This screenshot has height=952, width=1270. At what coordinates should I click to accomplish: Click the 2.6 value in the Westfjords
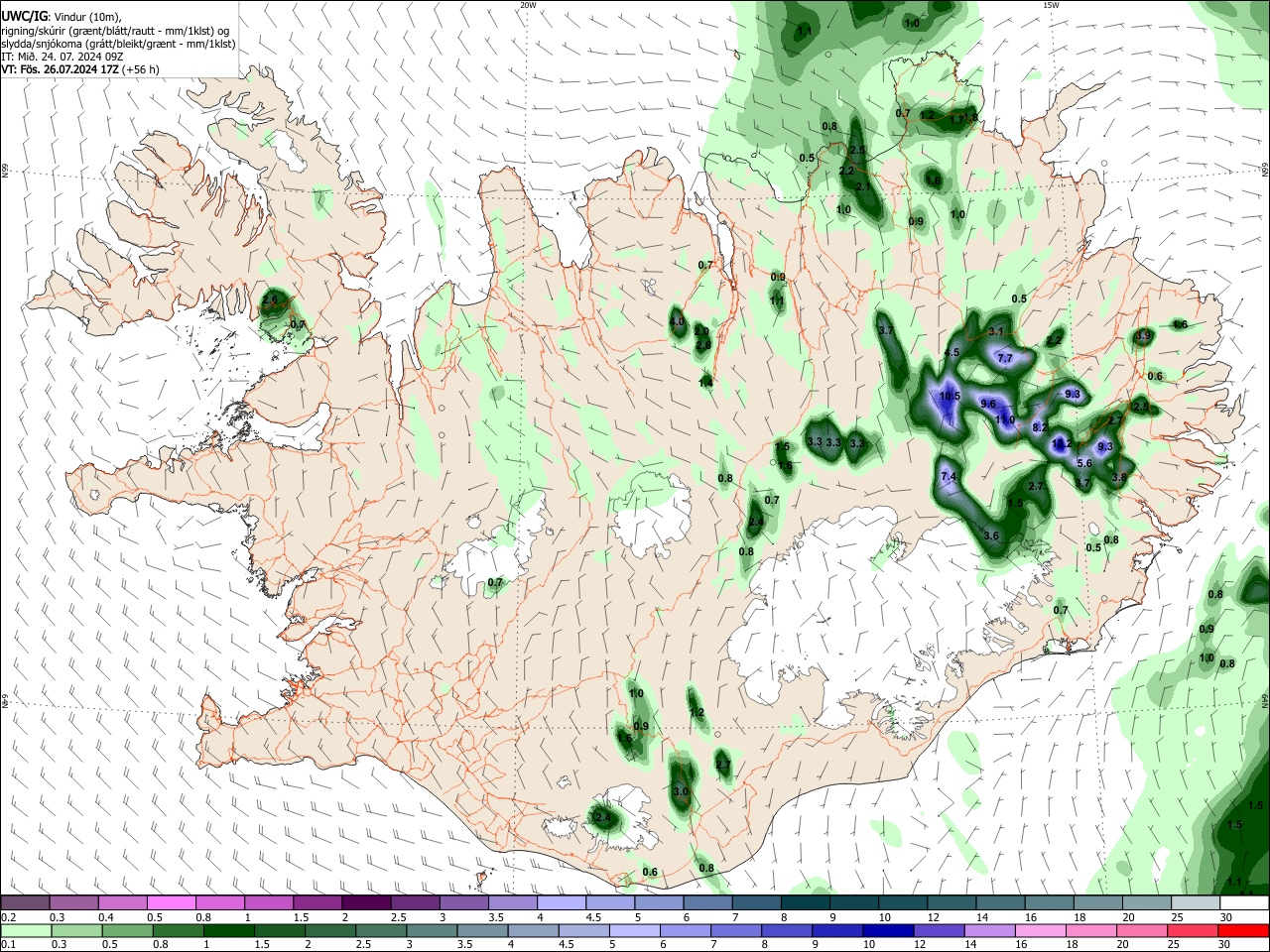coord(271,299)
